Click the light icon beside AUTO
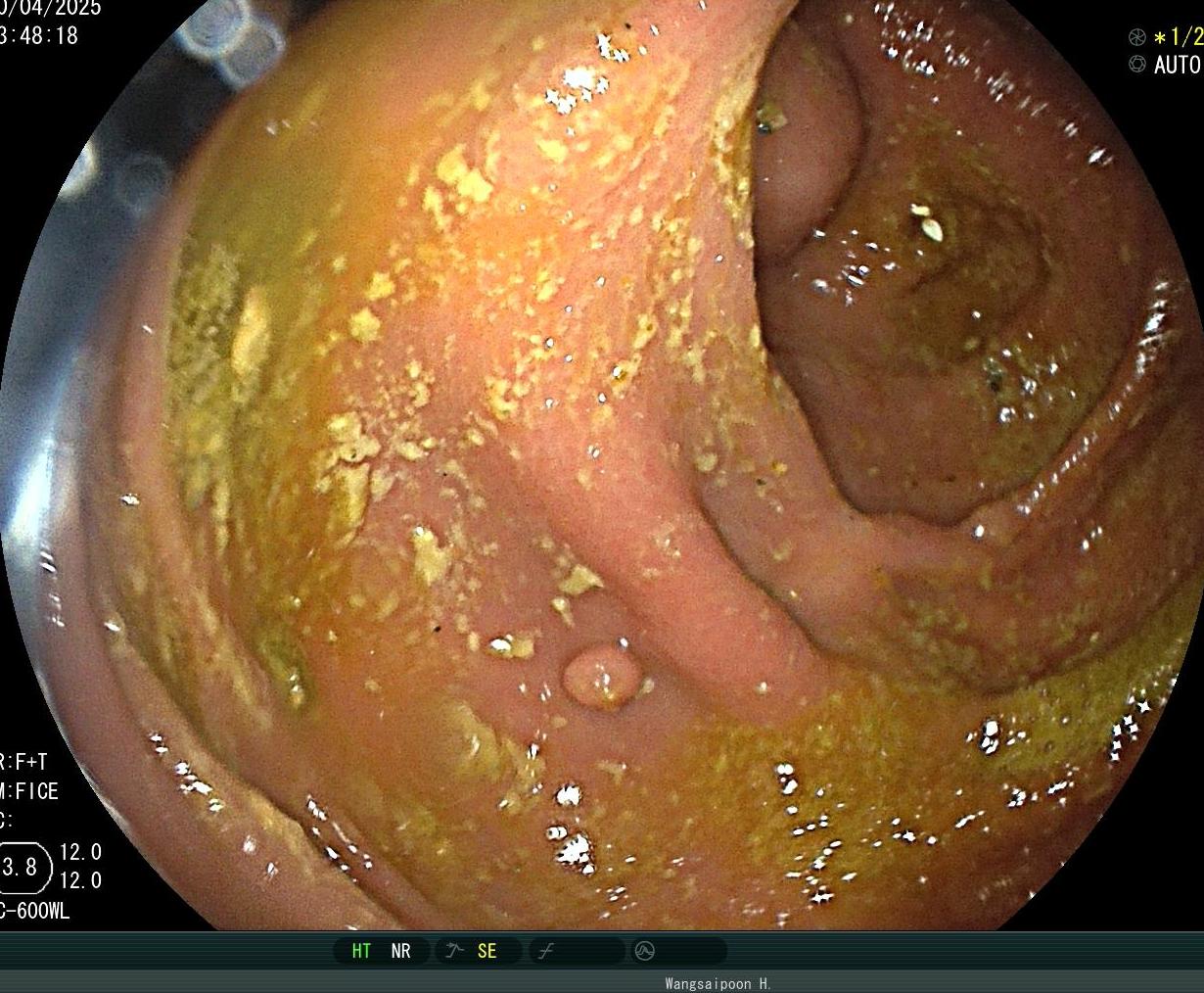The width and height of the screenshot is (1204, 993). (x=1137, y=65)
